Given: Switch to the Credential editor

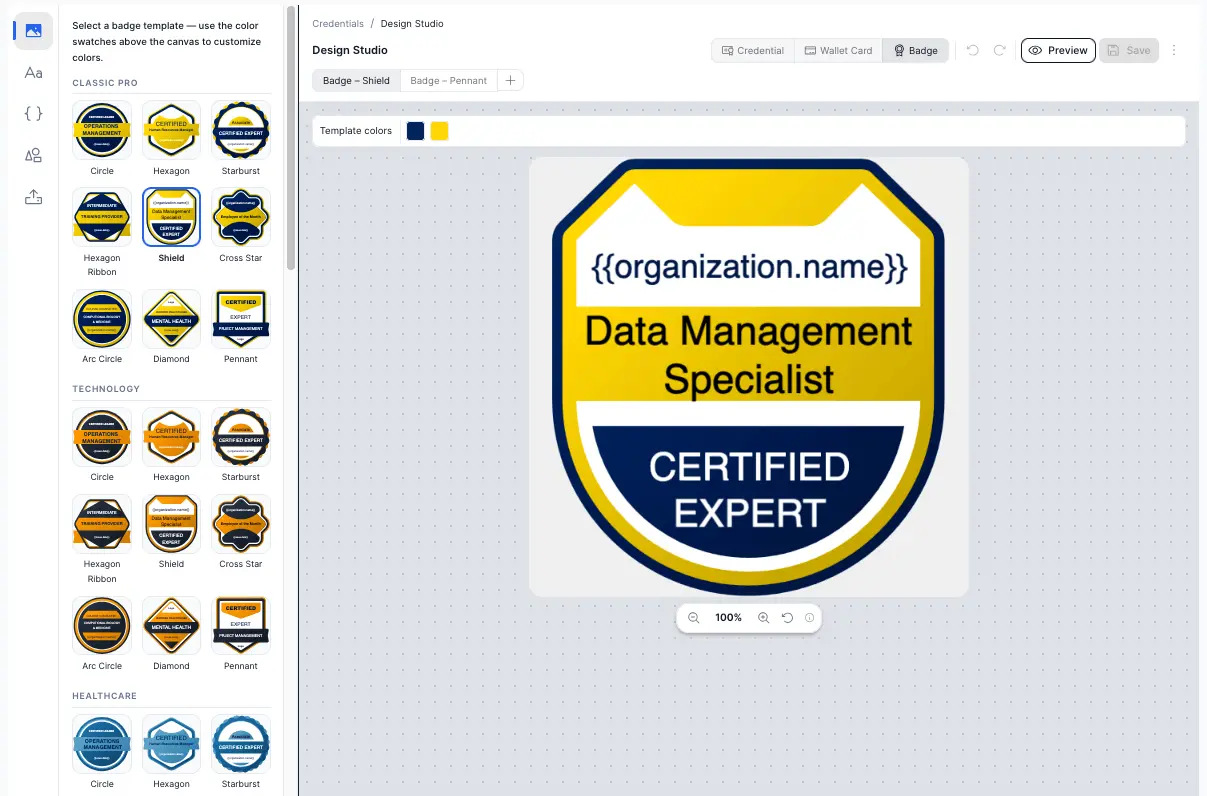Looking at the screenshot, I should (752, 50).
